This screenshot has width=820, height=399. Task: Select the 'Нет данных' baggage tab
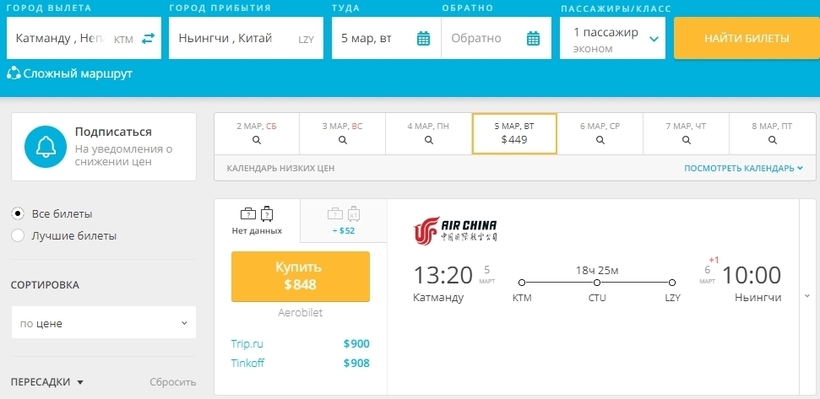click(x=257, y=221)
